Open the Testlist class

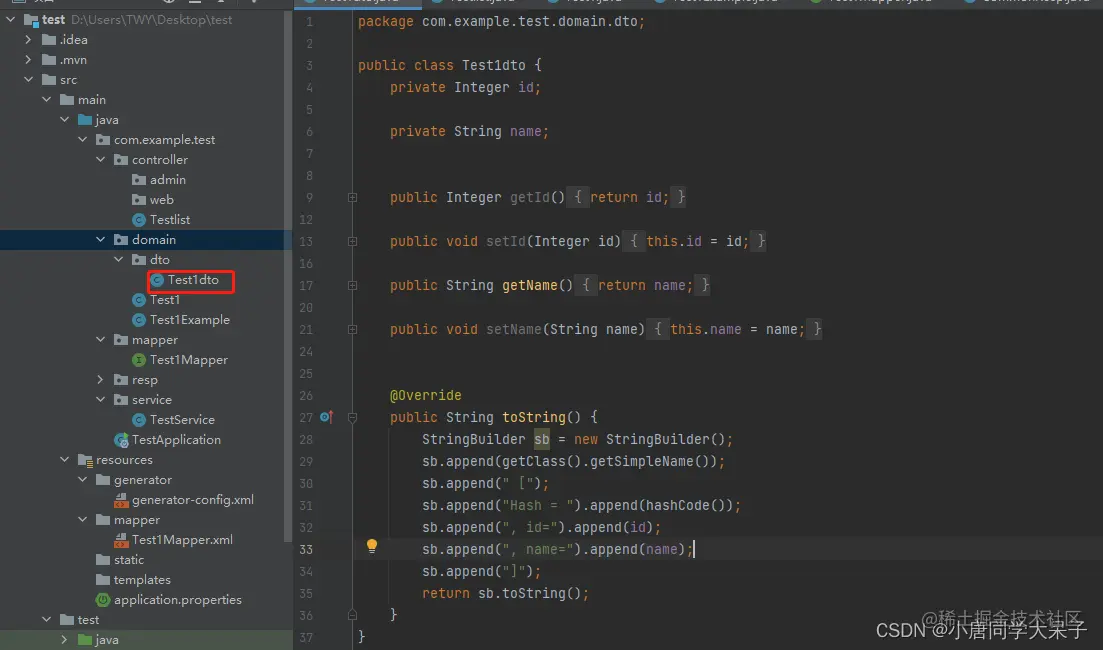[x=170, y=219]
